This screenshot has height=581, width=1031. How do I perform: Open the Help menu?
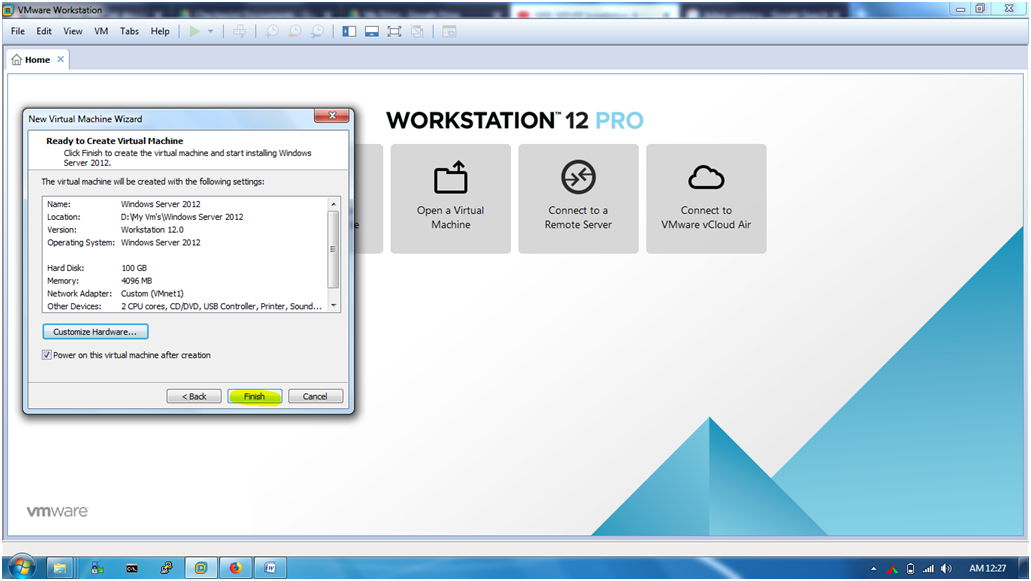pos(160,31)
